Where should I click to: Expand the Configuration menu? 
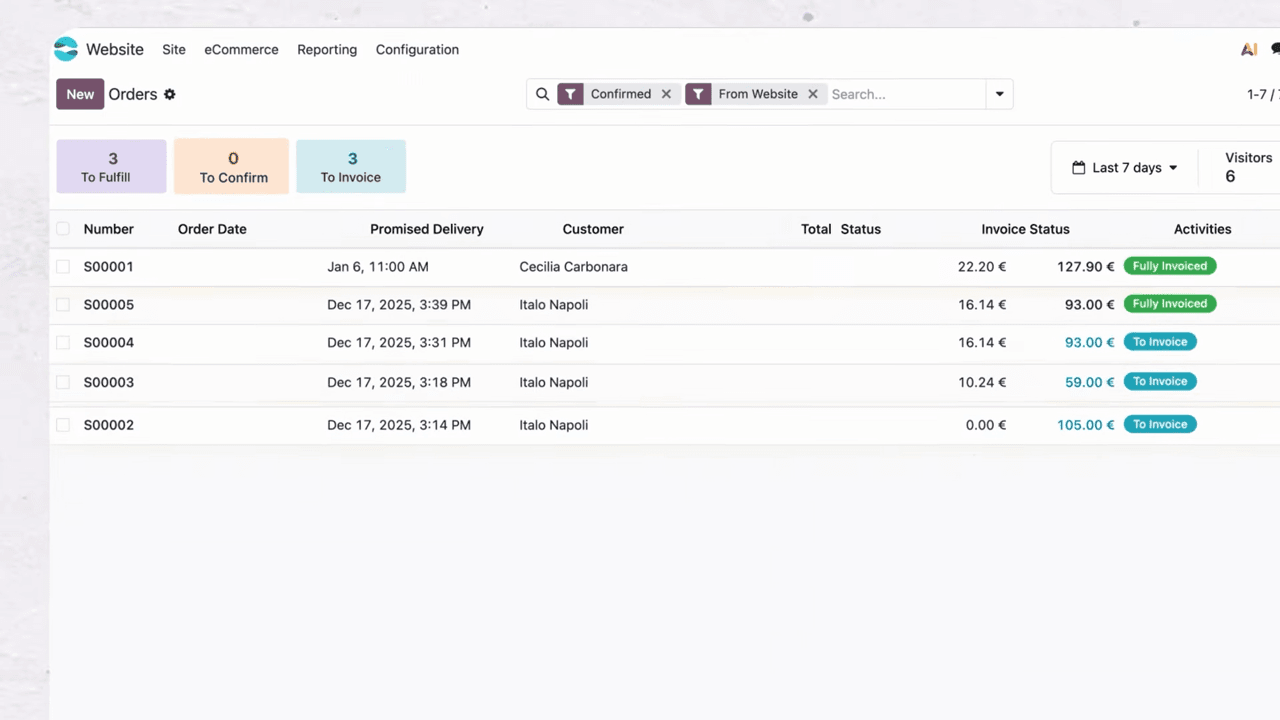tap(417, 49)
